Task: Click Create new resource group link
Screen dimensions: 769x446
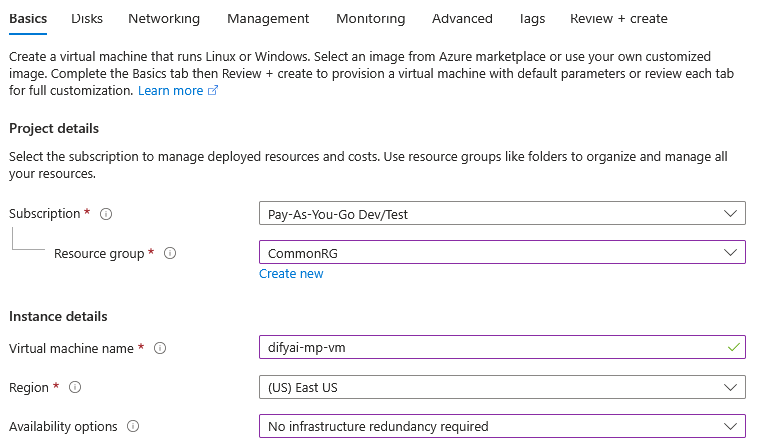Action: tap(291, 274)
